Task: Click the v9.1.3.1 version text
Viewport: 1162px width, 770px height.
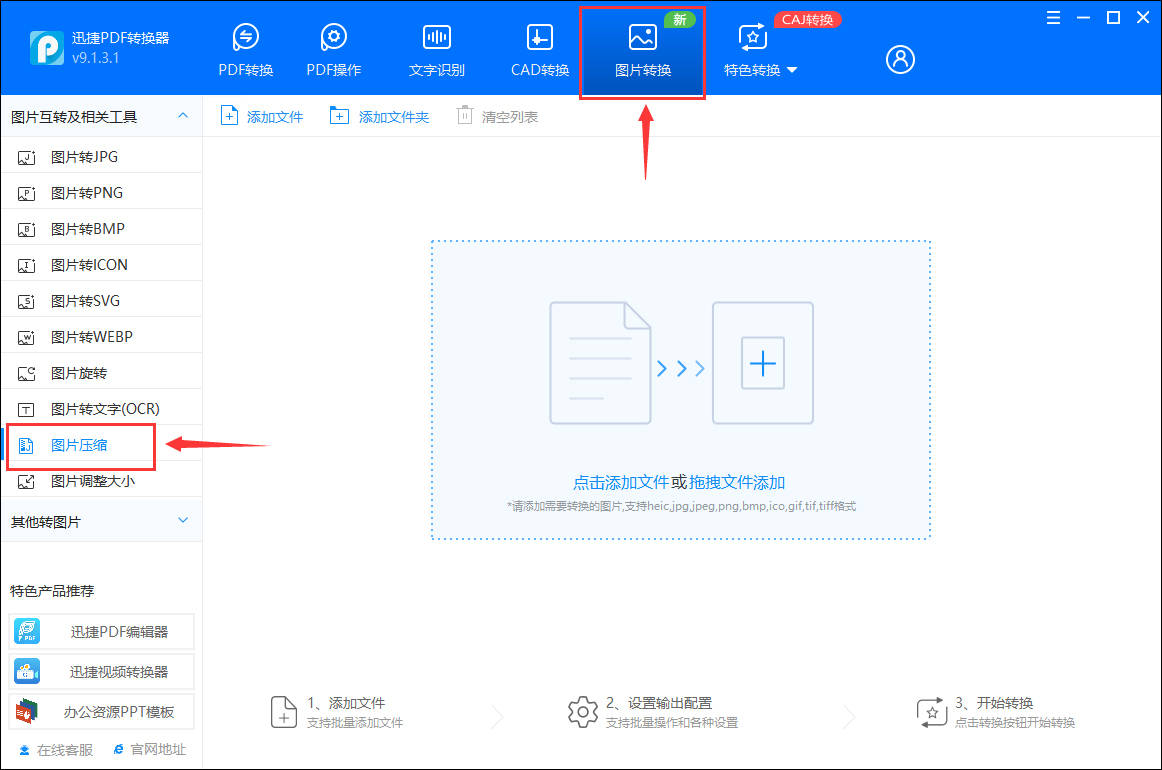Action: coord(95,58)
